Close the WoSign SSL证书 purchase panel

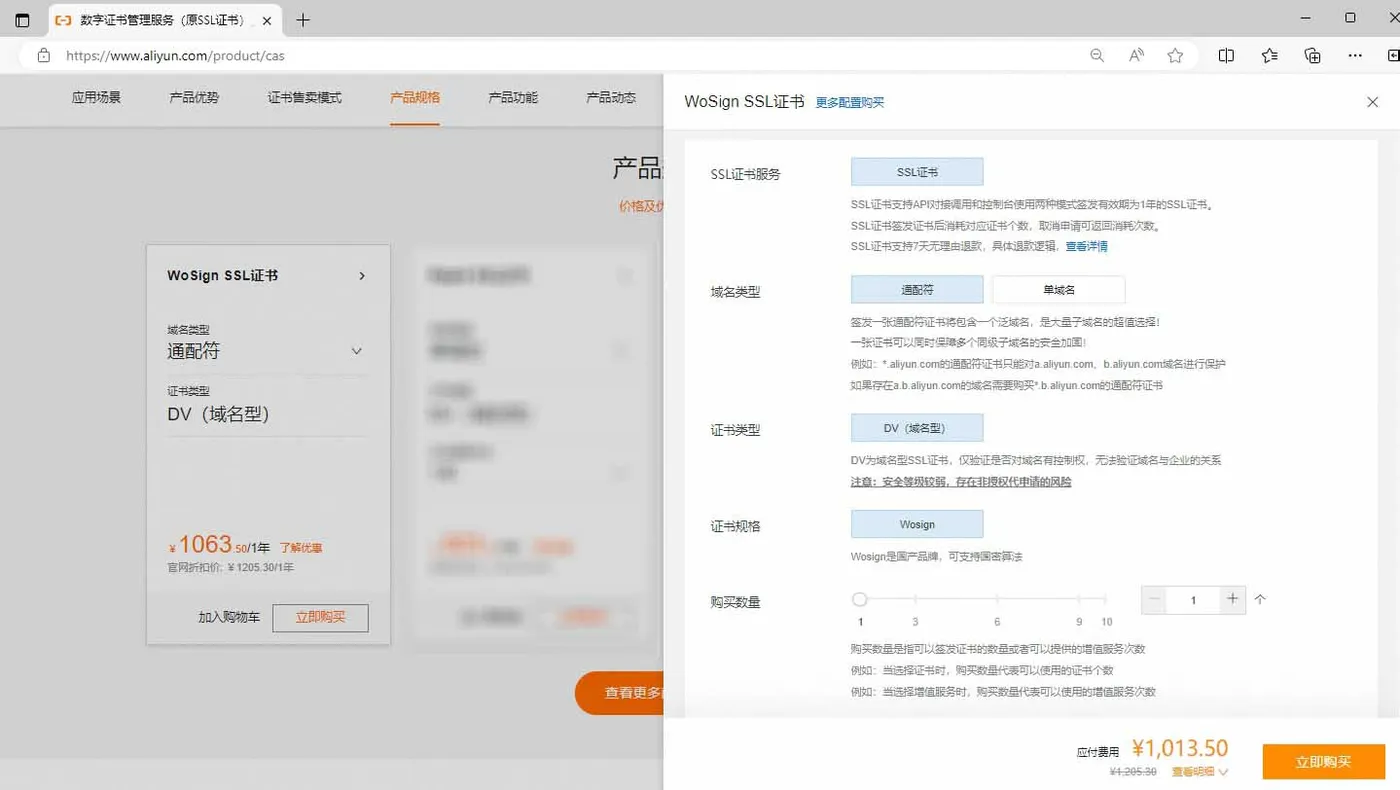(1372, 102)
